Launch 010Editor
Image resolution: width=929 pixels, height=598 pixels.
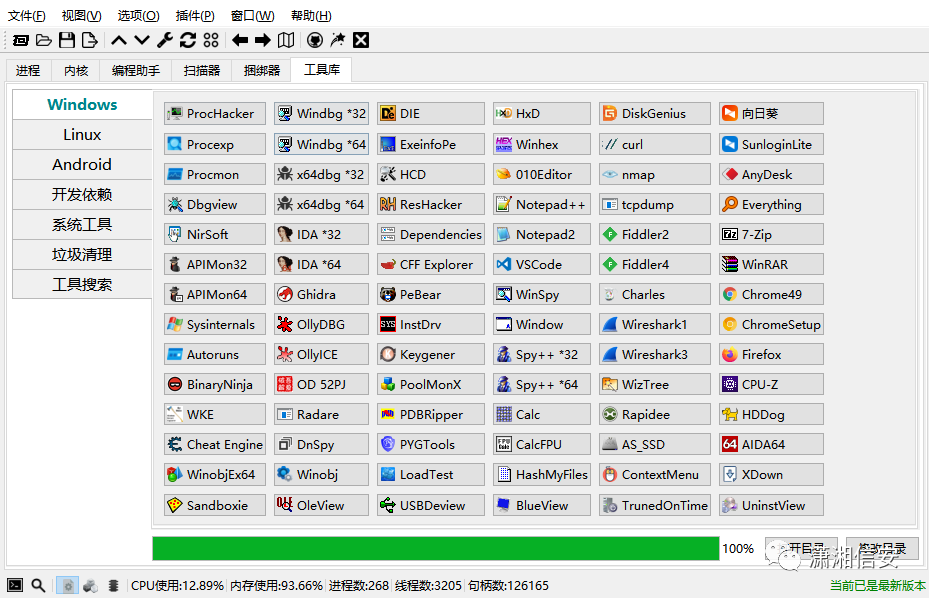(x=542, y=174)
